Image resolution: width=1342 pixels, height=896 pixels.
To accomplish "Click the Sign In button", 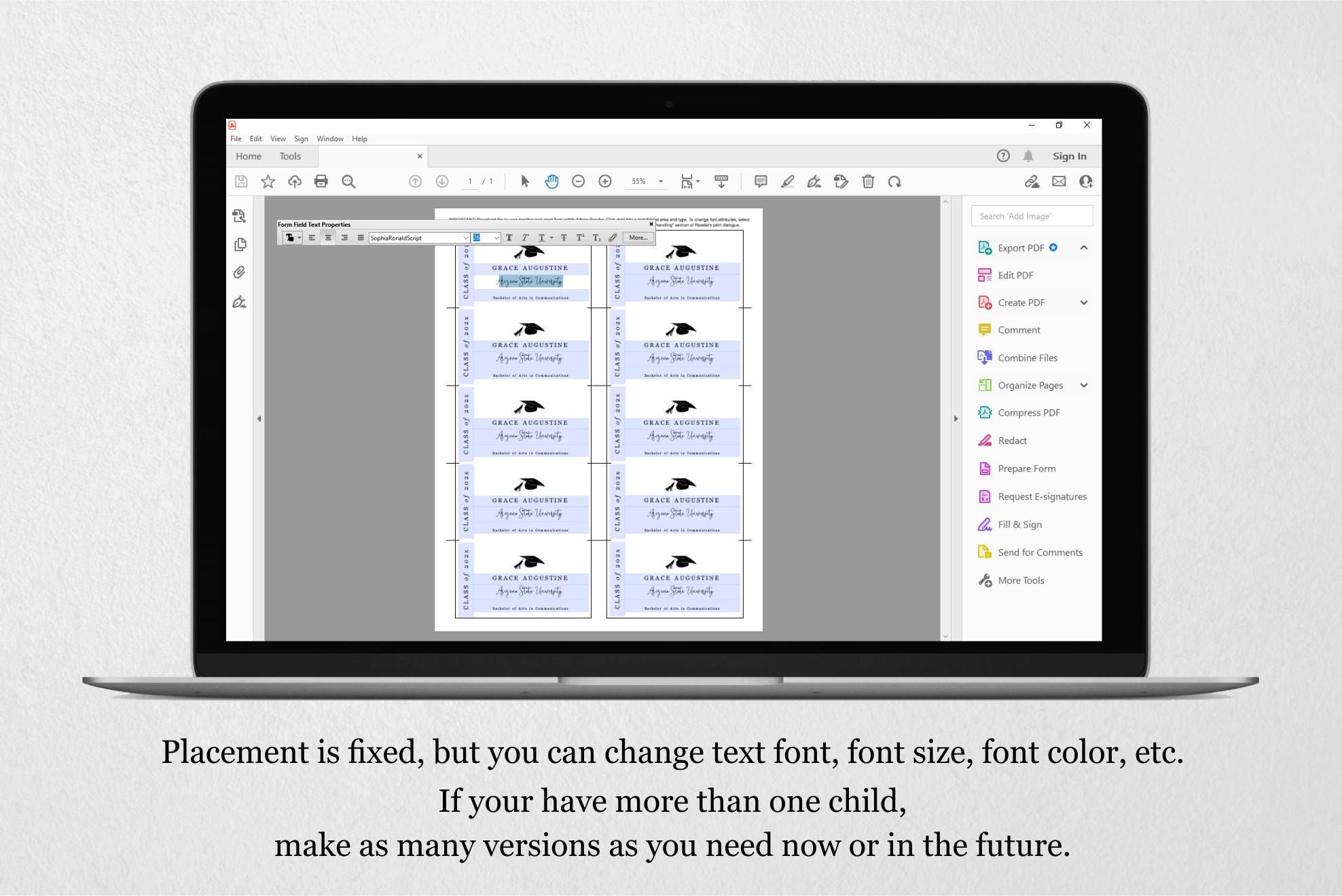I will 1070,156.
